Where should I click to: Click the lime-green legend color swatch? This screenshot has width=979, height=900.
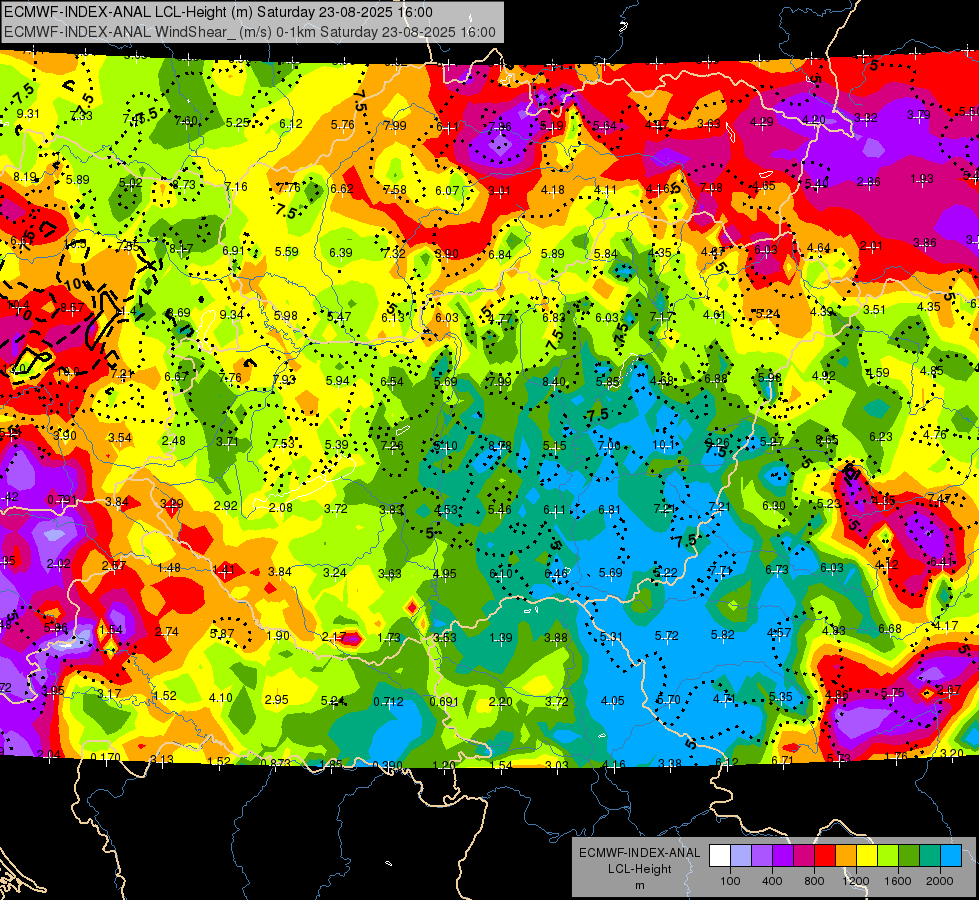click(x=887, y=856)
